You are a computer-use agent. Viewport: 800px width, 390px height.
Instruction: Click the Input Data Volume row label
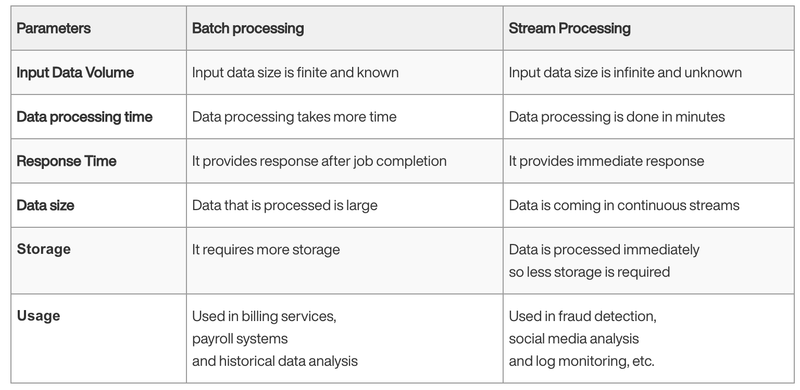point(75,72)
